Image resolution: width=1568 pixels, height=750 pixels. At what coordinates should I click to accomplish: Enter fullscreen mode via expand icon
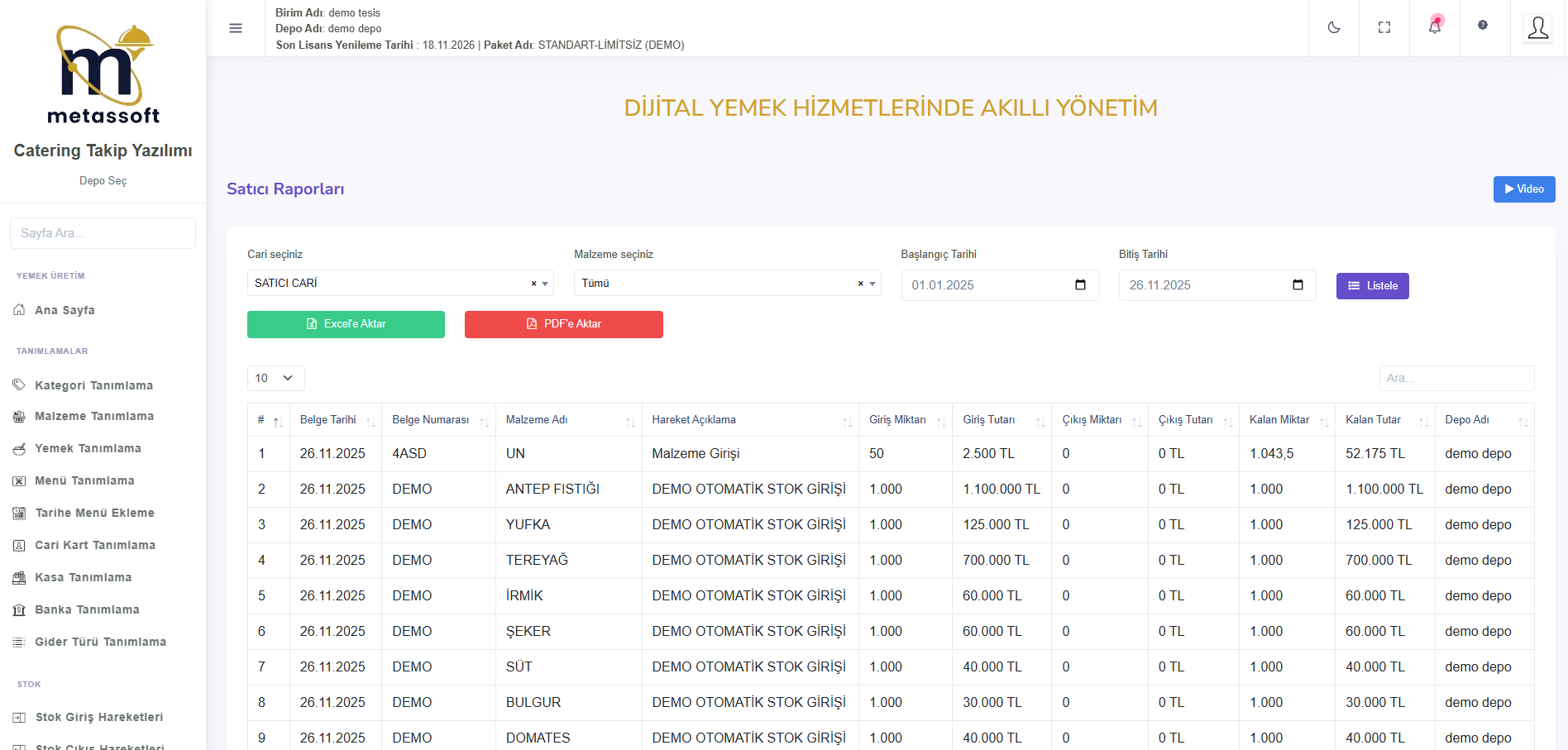tap(1384, 27)
